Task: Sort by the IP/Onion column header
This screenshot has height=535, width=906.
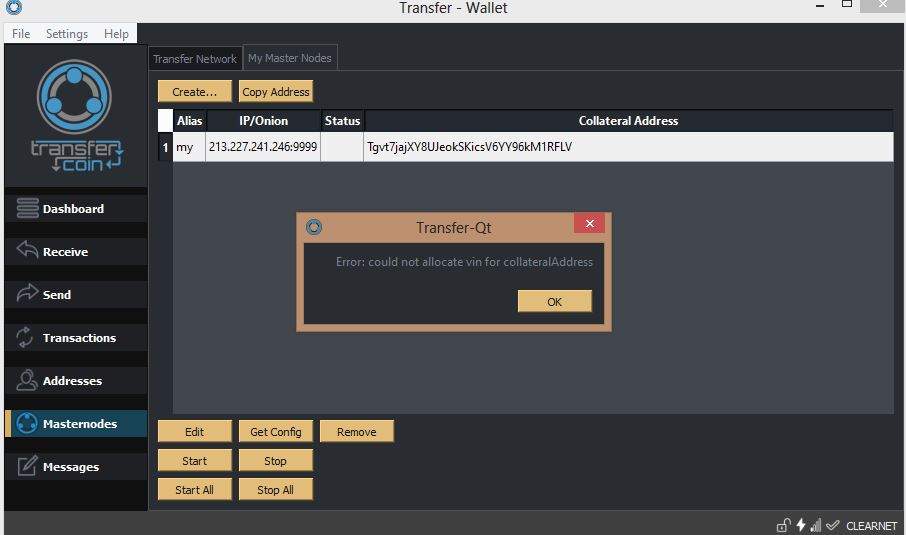Action: pyautogui.click(x=263, y=121)
